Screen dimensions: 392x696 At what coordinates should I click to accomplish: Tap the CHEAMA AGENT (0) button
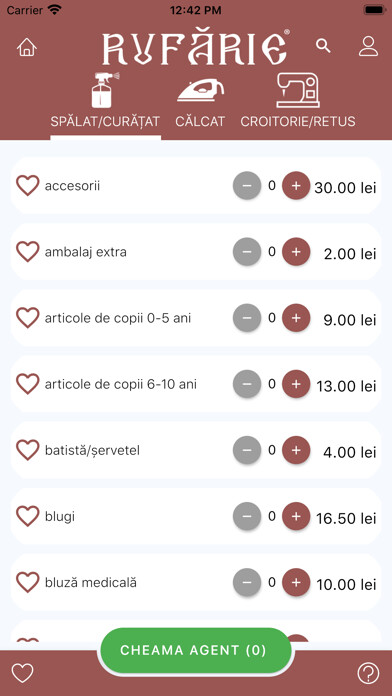tap(194, 650)
